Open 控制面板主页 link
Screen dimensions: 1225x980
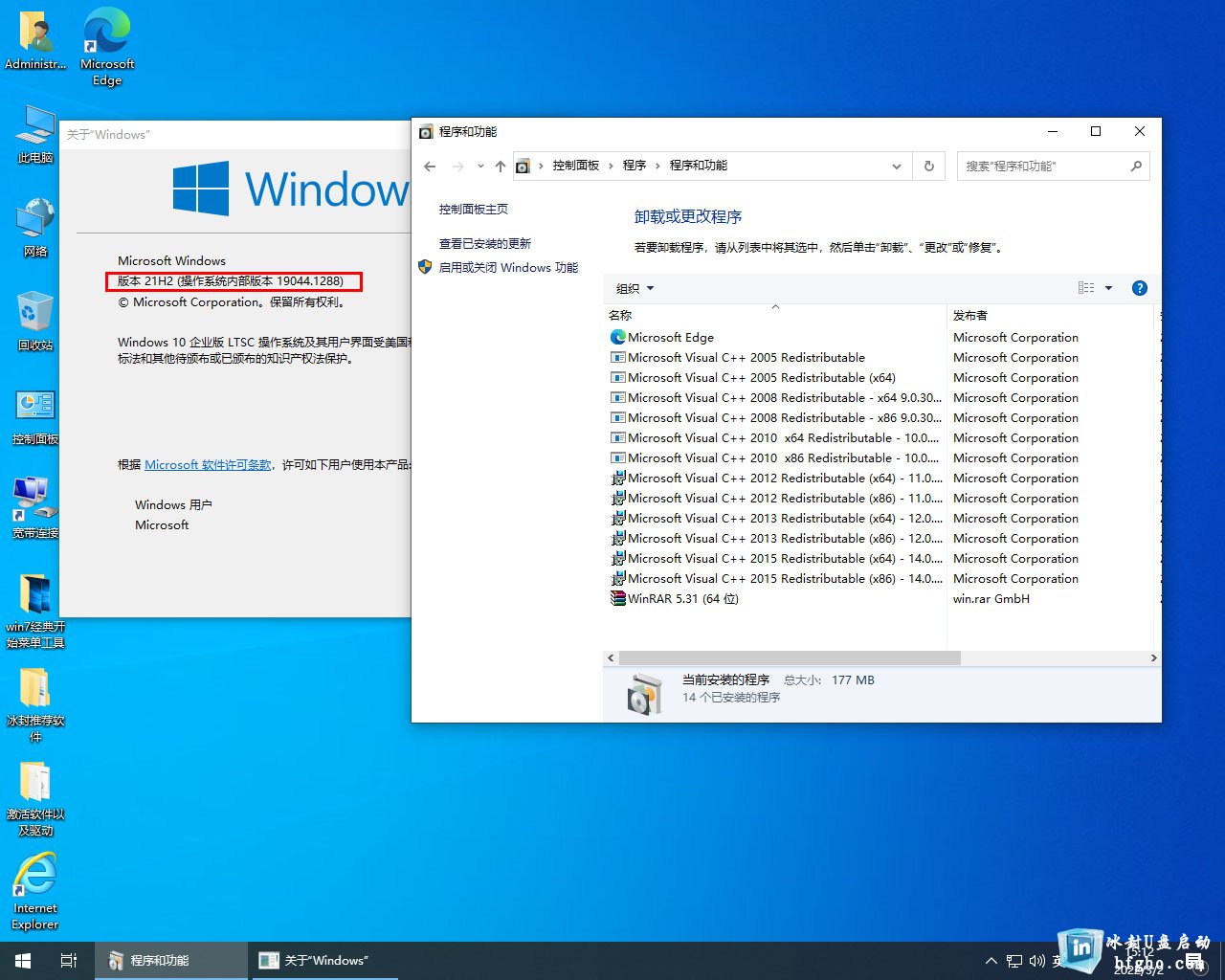[474, 209]
